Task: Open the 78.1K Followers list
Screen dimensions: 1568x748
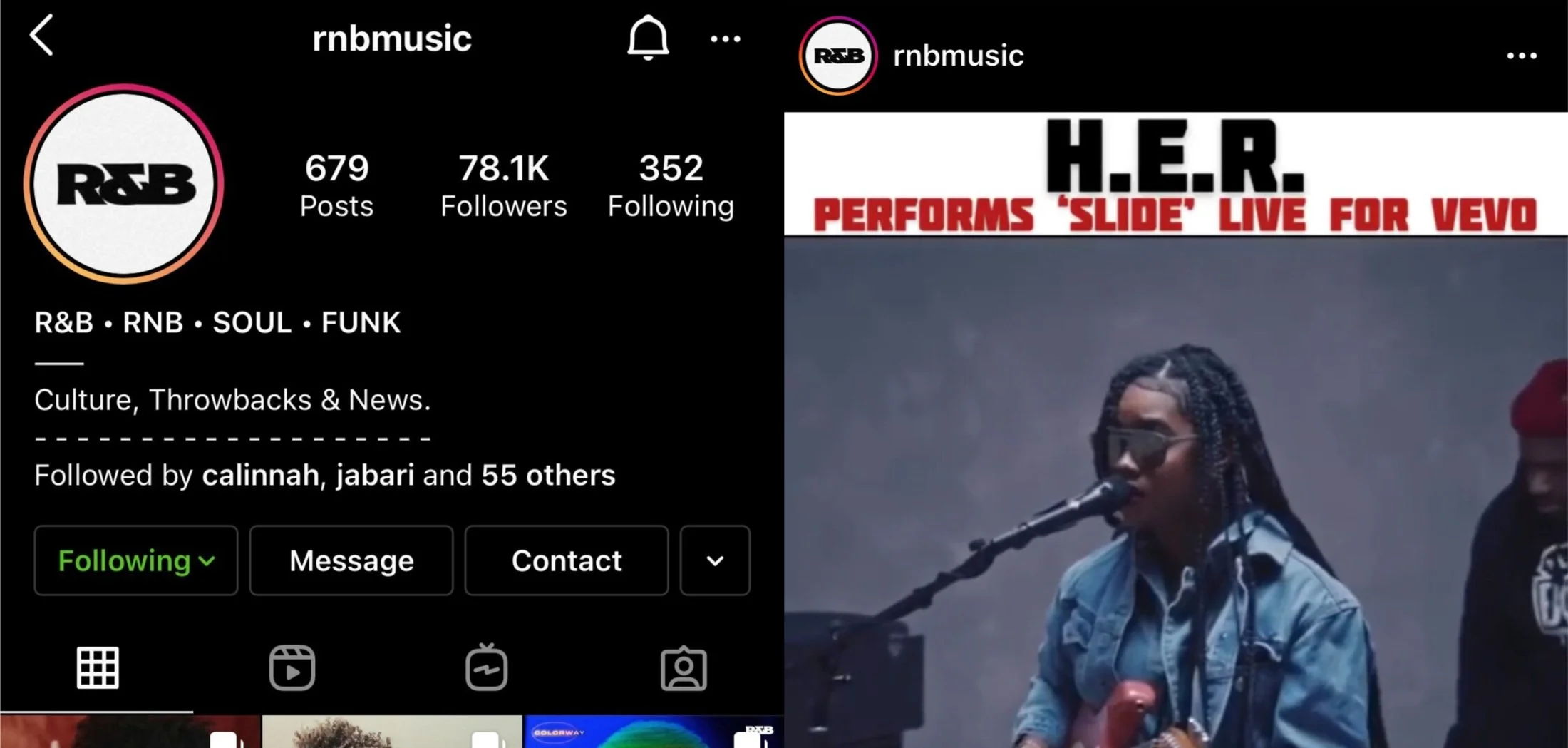Action: (503, 185)
